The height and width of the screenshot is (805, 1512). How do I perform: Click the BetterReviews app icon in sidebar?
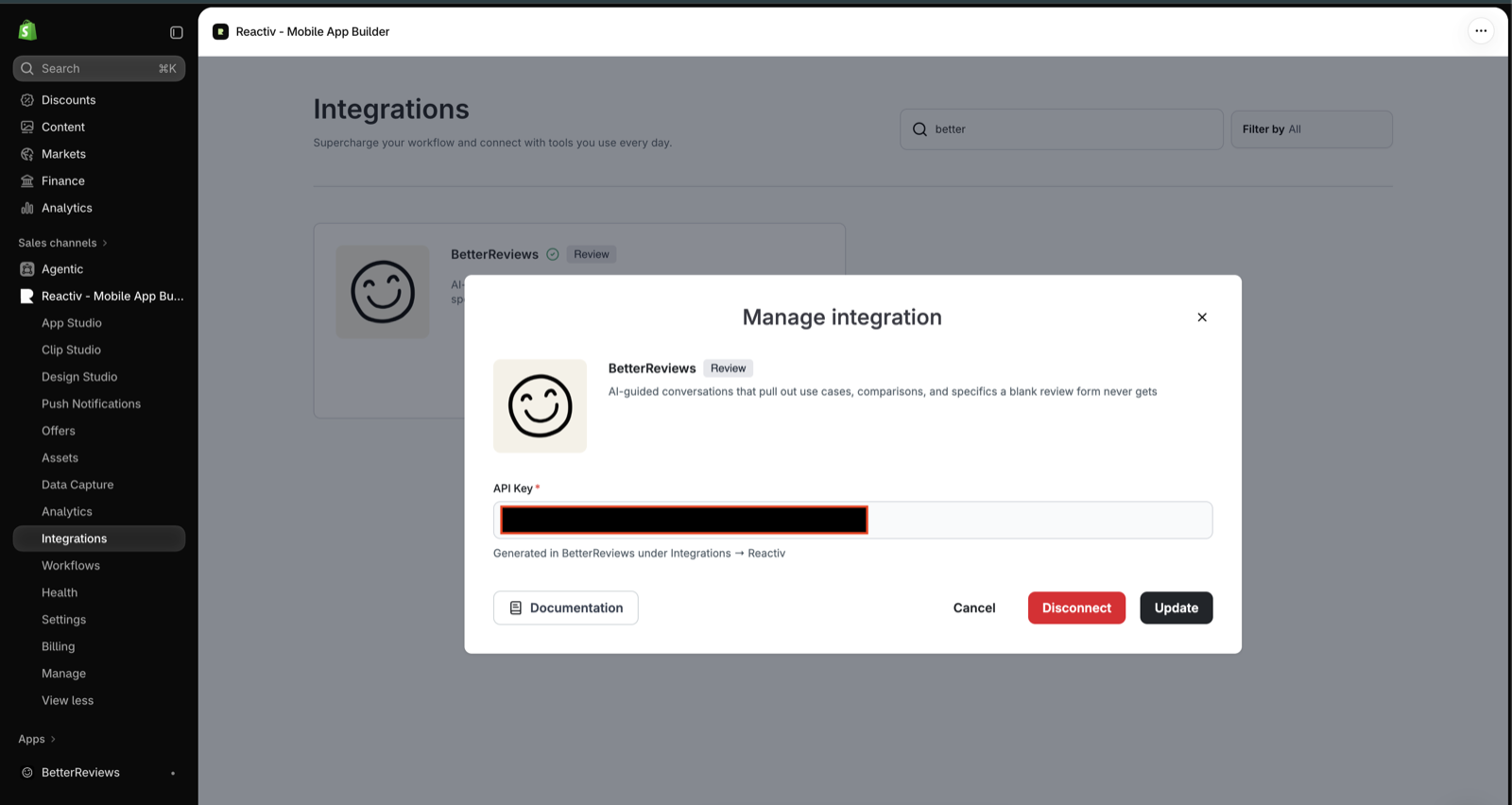point(27,772)
